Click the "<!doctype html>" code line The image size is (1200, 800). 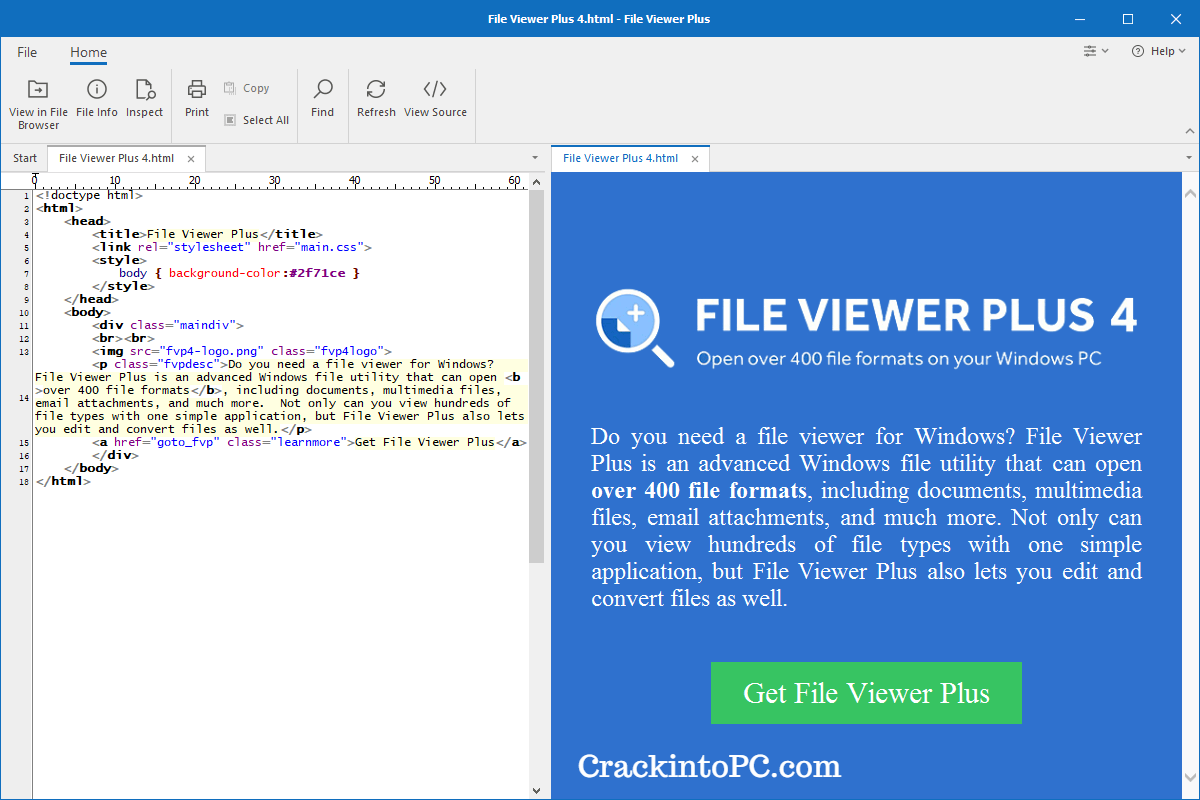click(x=89, y=195)
